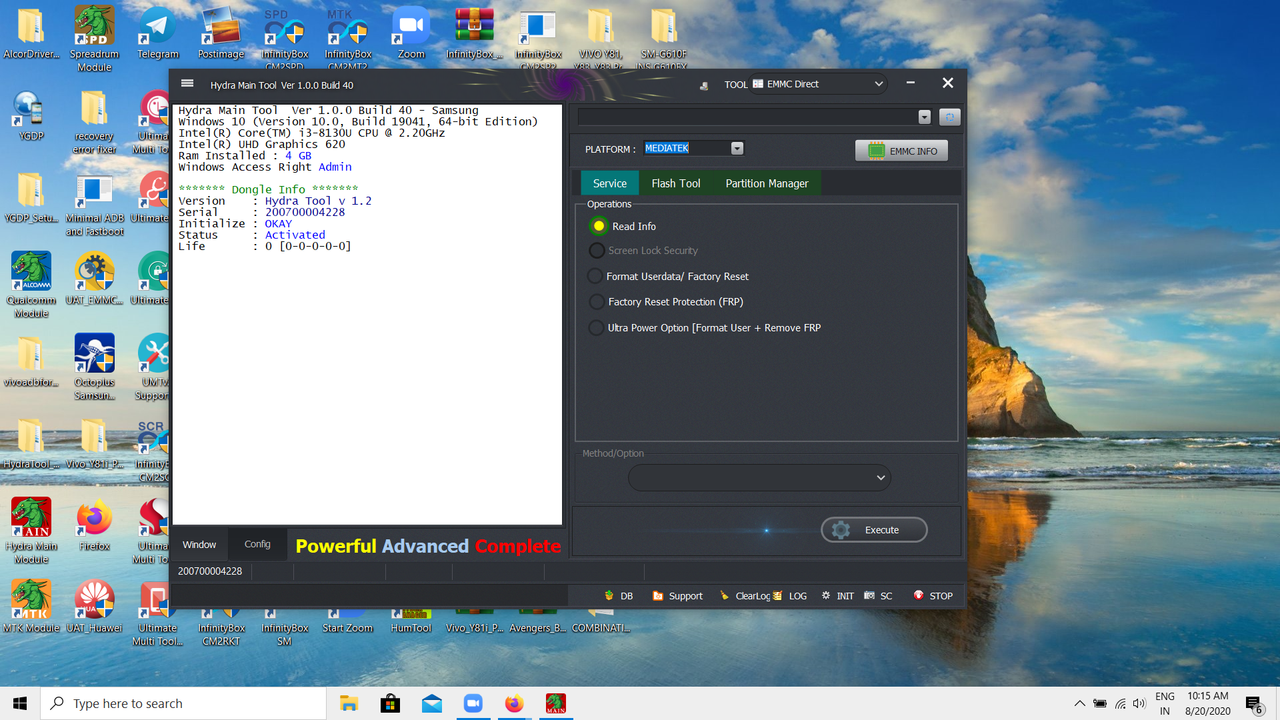Screen dimensions: 1280x720
Task: Click the taskbar search box
Action: tap(183, 703)
